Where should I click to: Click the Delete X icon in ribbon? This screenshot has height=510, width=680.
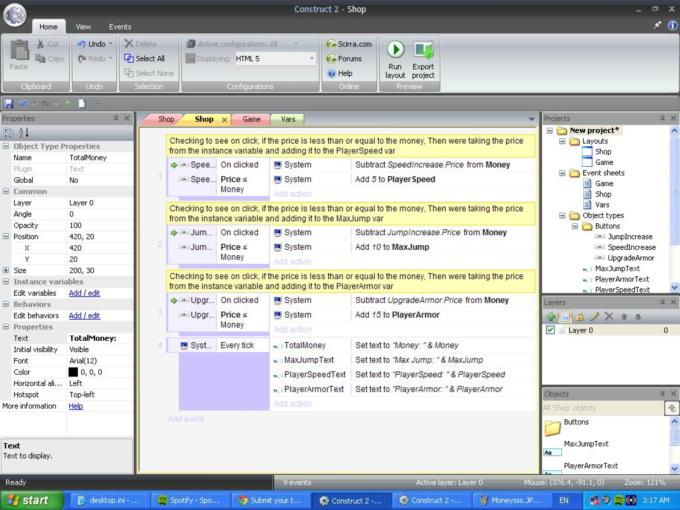(128, 43)
